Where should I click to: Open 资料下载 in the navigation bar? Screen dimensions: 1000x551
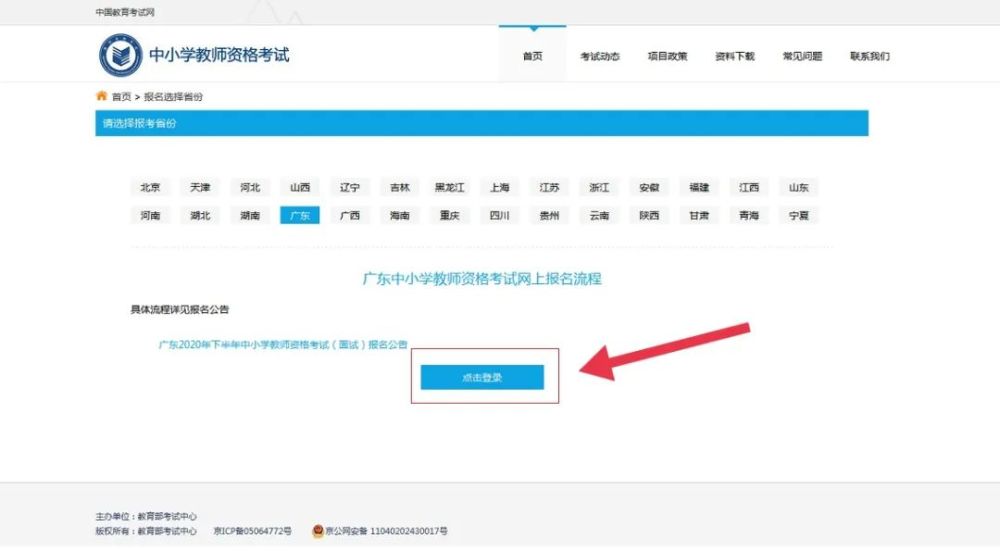pyautogui.click(x=735, y=56)
